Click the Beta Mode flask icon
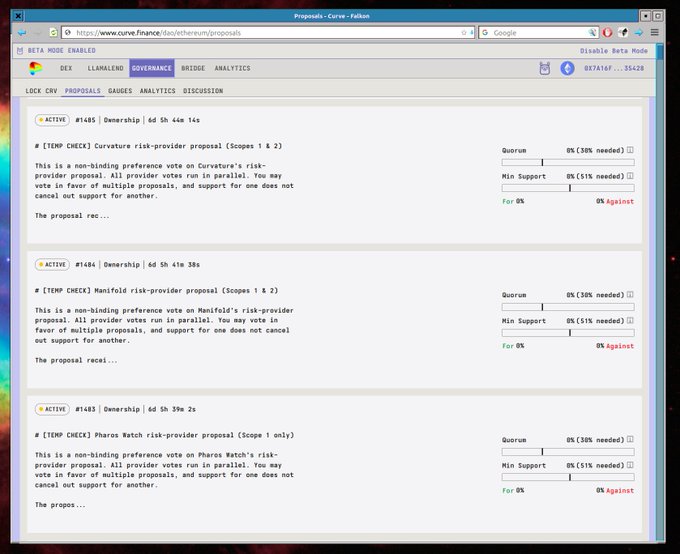The width and height of the screenshot is (680, 554). tap(20, 51)
